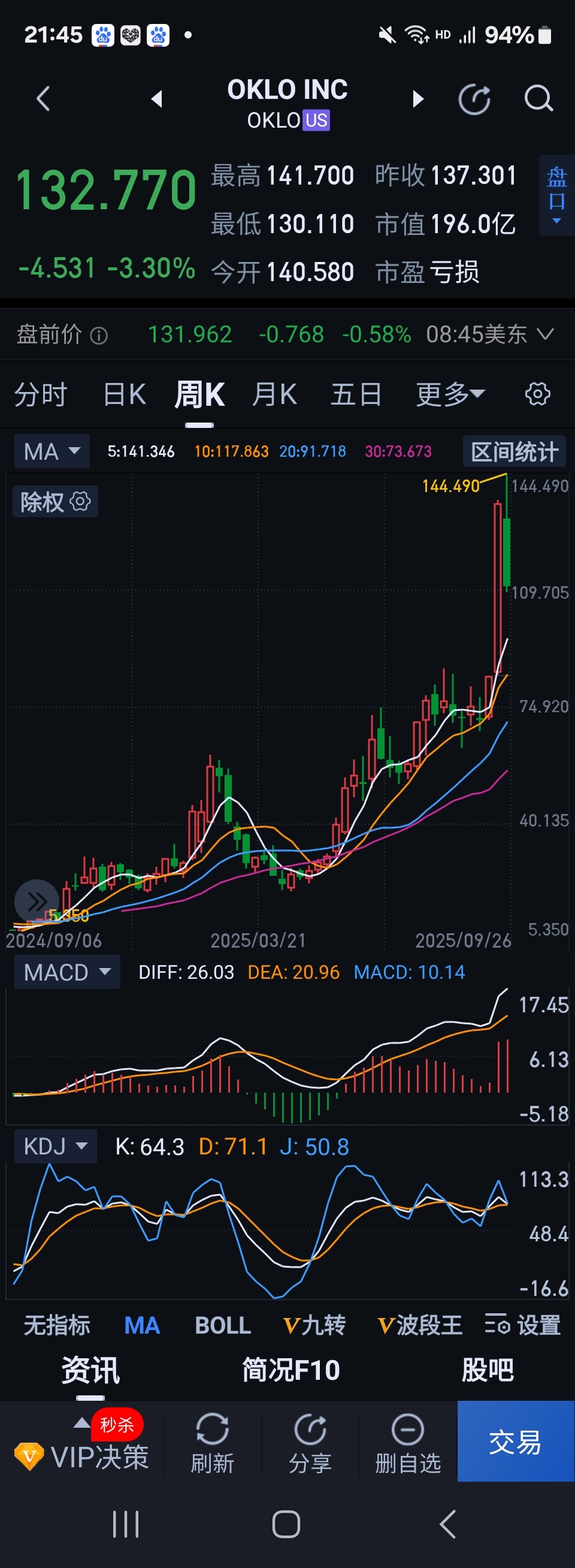Go back using the top-left arrow
The height and width of the screenshot is (1568, 575).
click(x=43, y=99)
